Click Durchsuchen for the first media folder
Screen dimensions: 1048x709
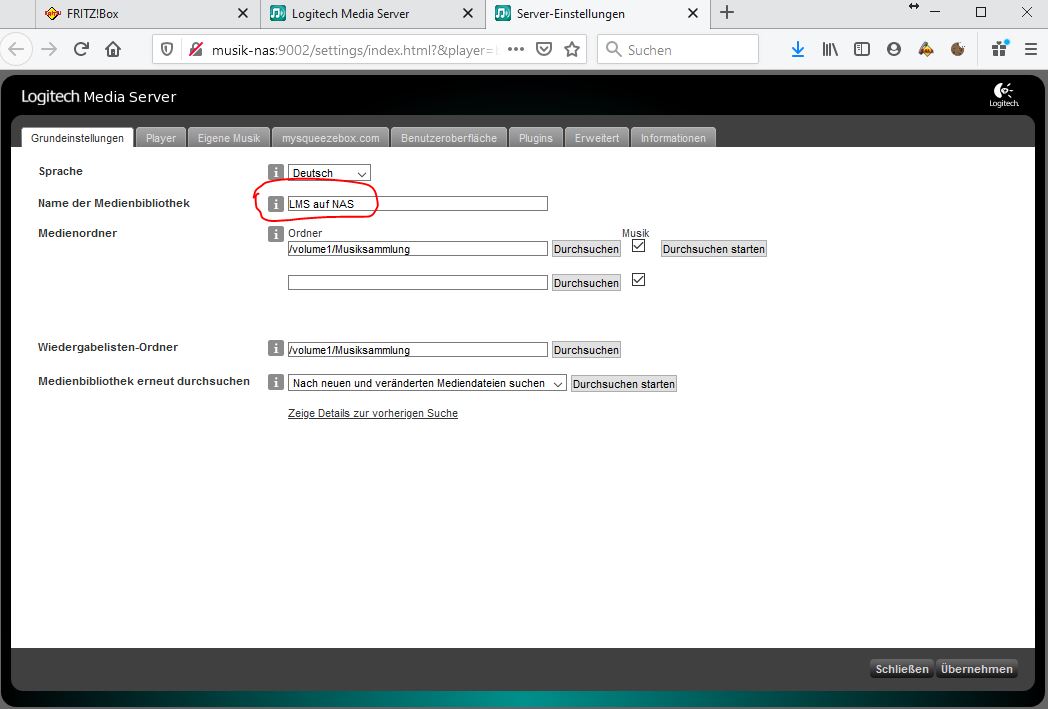(586, 249)
